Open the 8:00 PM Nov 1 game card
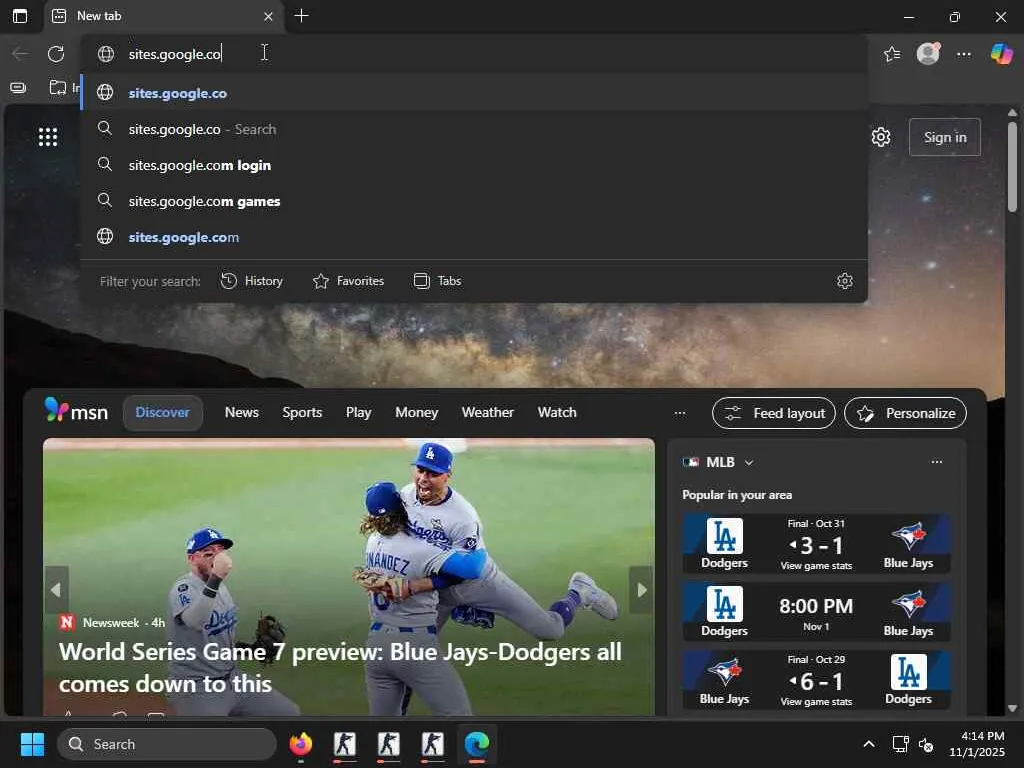 [x=816, y=611]
